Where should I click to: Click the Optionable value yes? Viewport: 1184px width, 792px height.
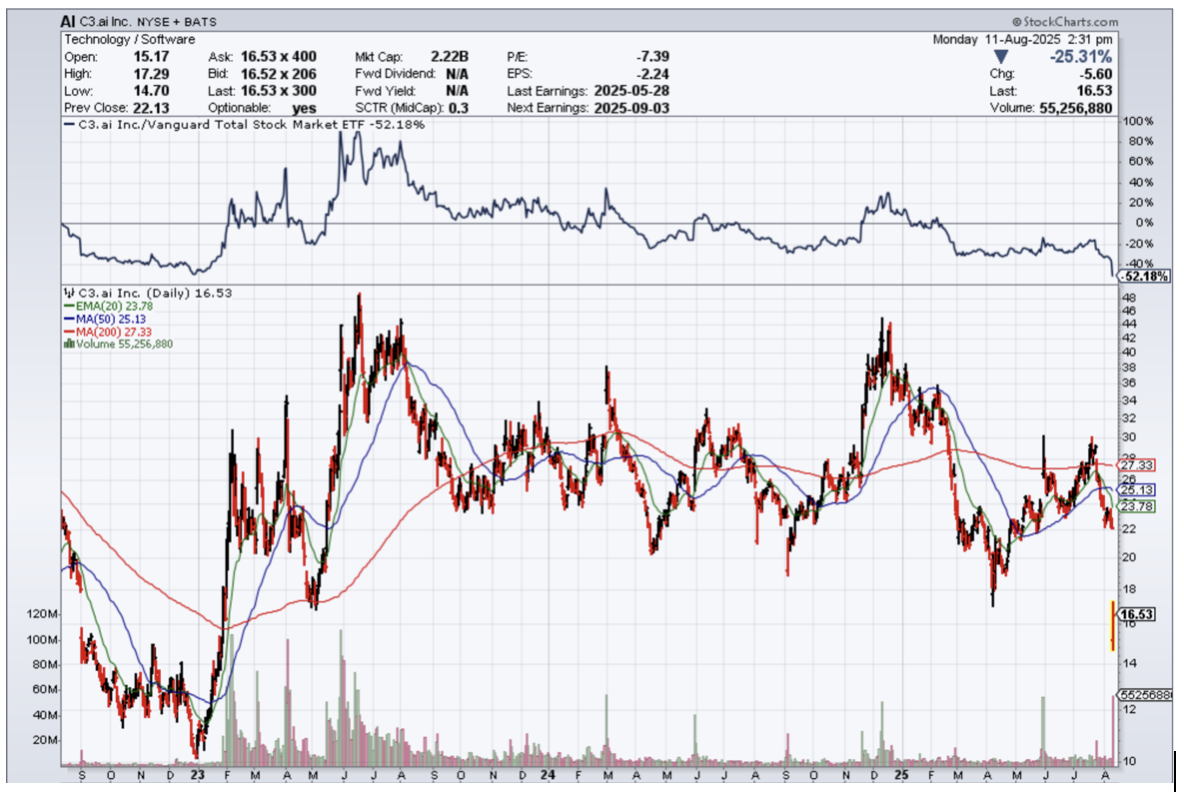[304, 108]
